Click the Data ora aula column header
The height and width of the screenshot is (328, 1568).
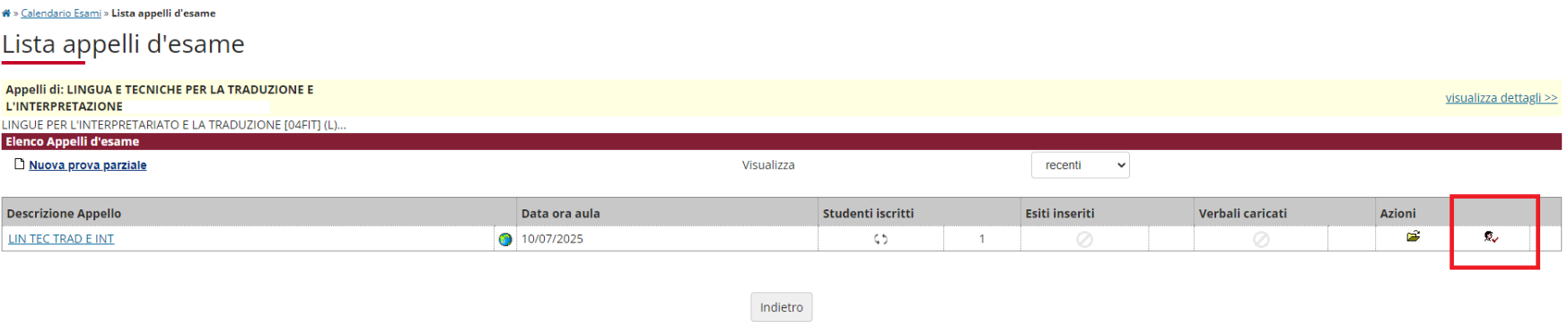point(561,214)
